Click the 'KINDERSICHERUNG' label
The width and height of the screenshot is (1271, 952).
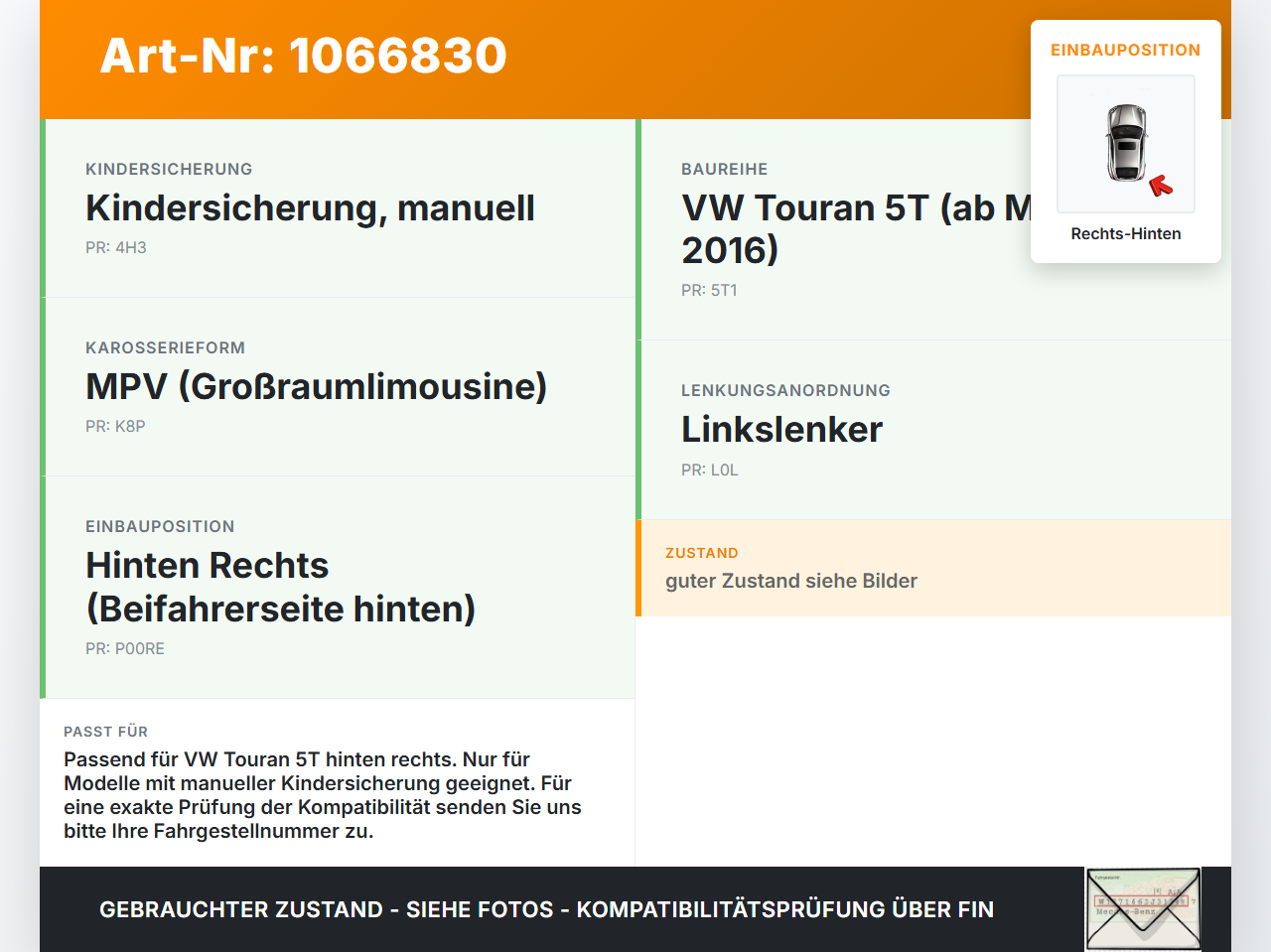pyautogui.click(x=169, y=170)
